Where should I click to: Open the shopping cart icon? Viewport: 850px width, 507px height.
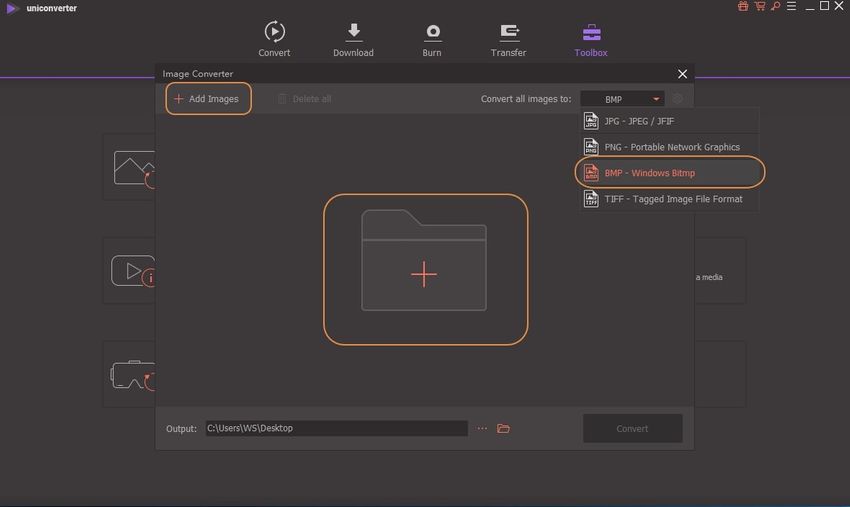(x=759, y=6)
